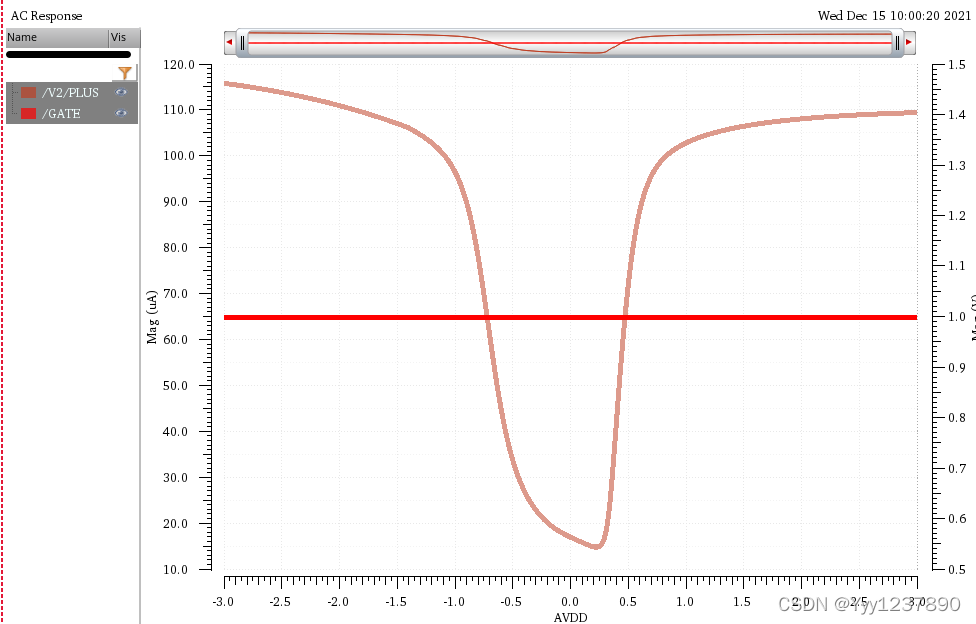The image size is (976, 624).
Task: Click the 10.0 left axis tick label
Action: (175, 569)
